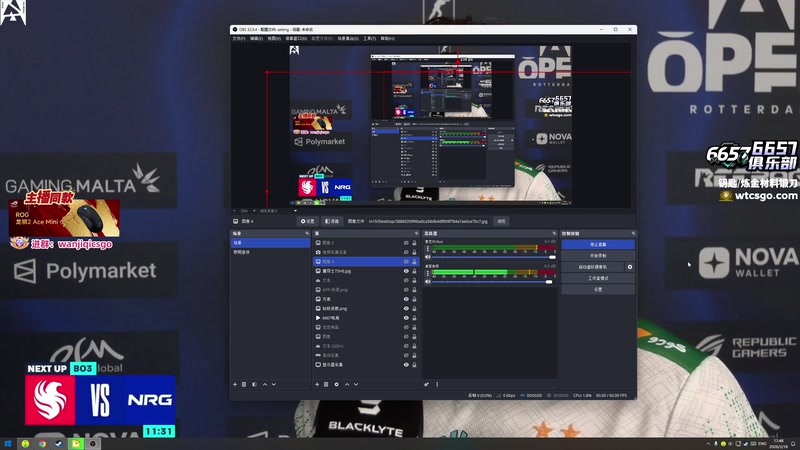
Task: Add a new scene with the plus icon
Action: [235, 384]
